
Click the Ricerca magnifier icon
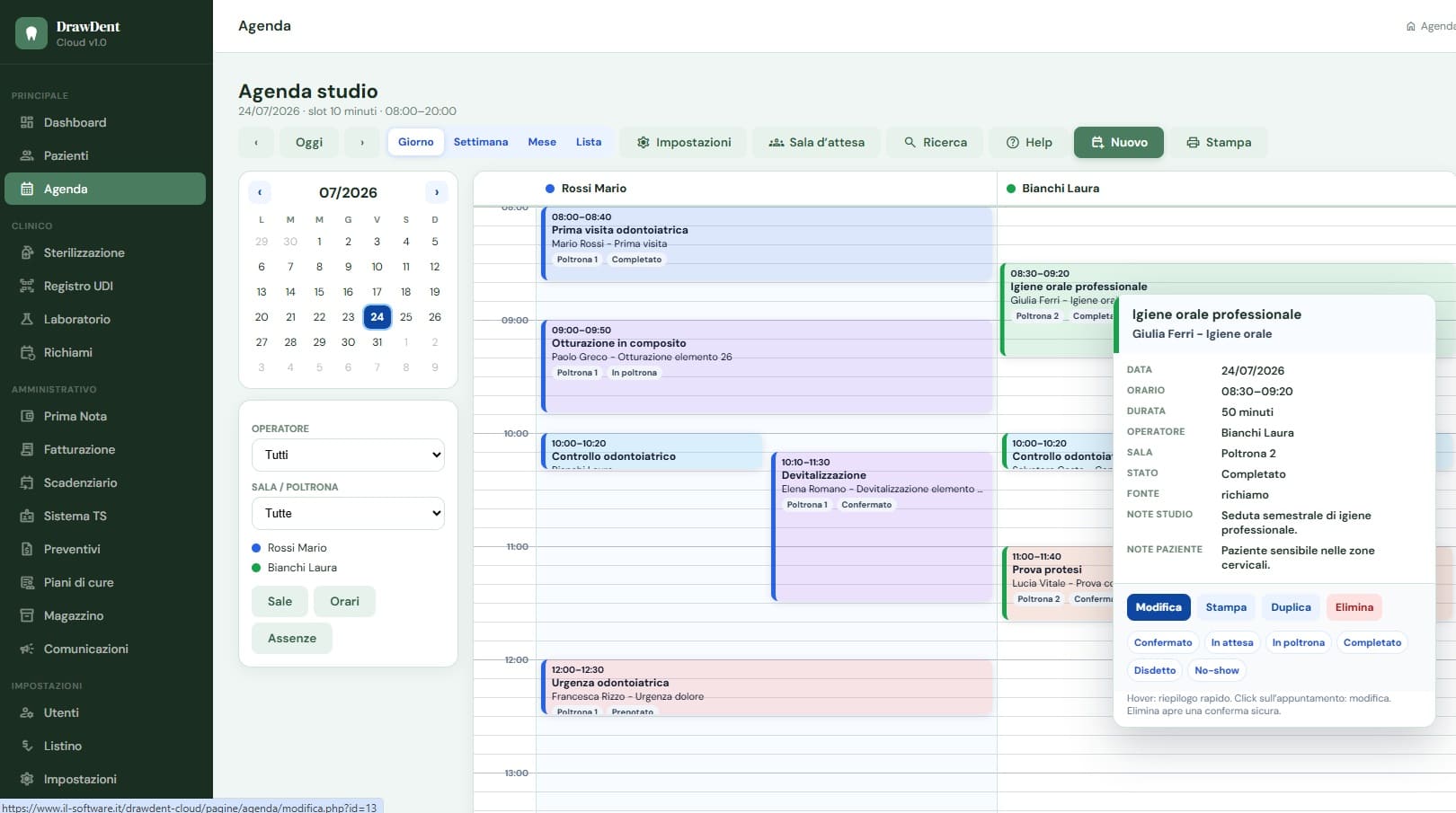pyautogui.click(x=910, y=142)
